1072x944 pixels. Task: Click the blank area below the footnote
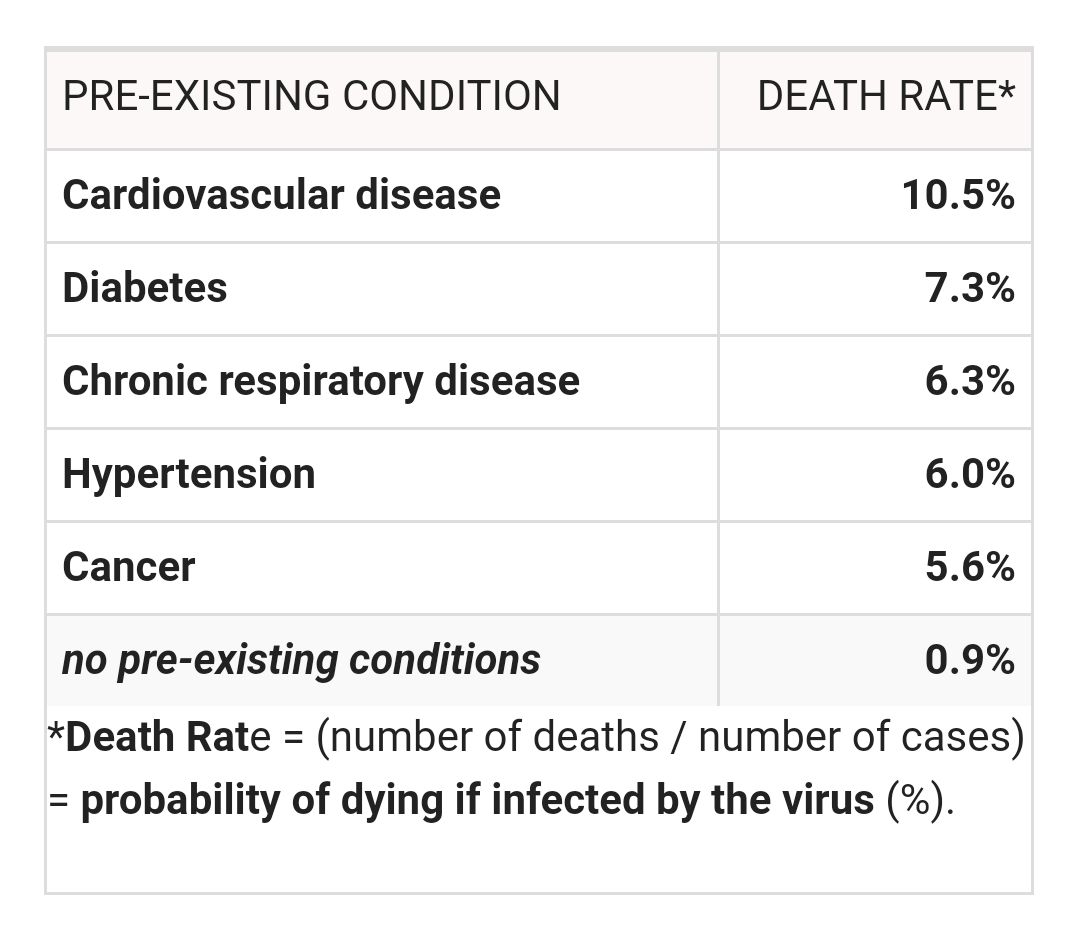pyautogui.click(x=538, y=860)
